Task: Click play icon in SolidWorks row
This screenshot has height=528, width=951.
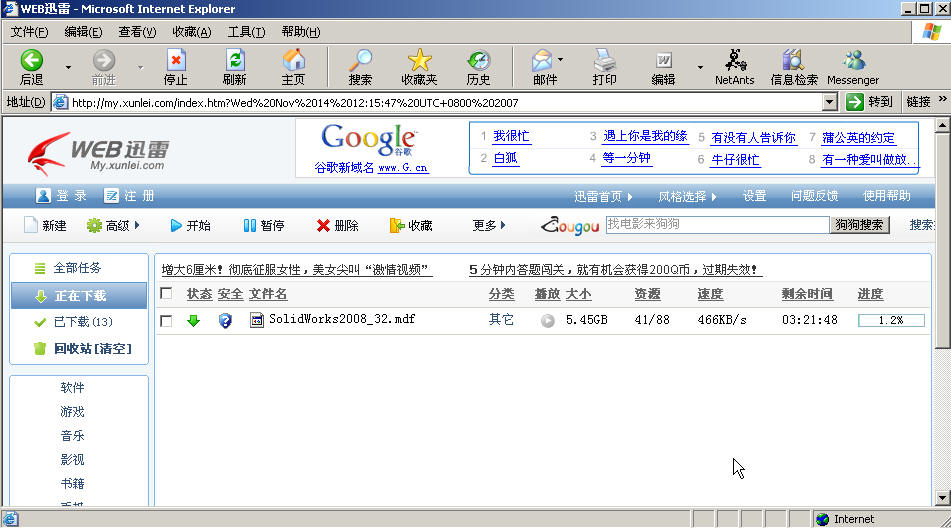Action: click(x=548, y=321)
